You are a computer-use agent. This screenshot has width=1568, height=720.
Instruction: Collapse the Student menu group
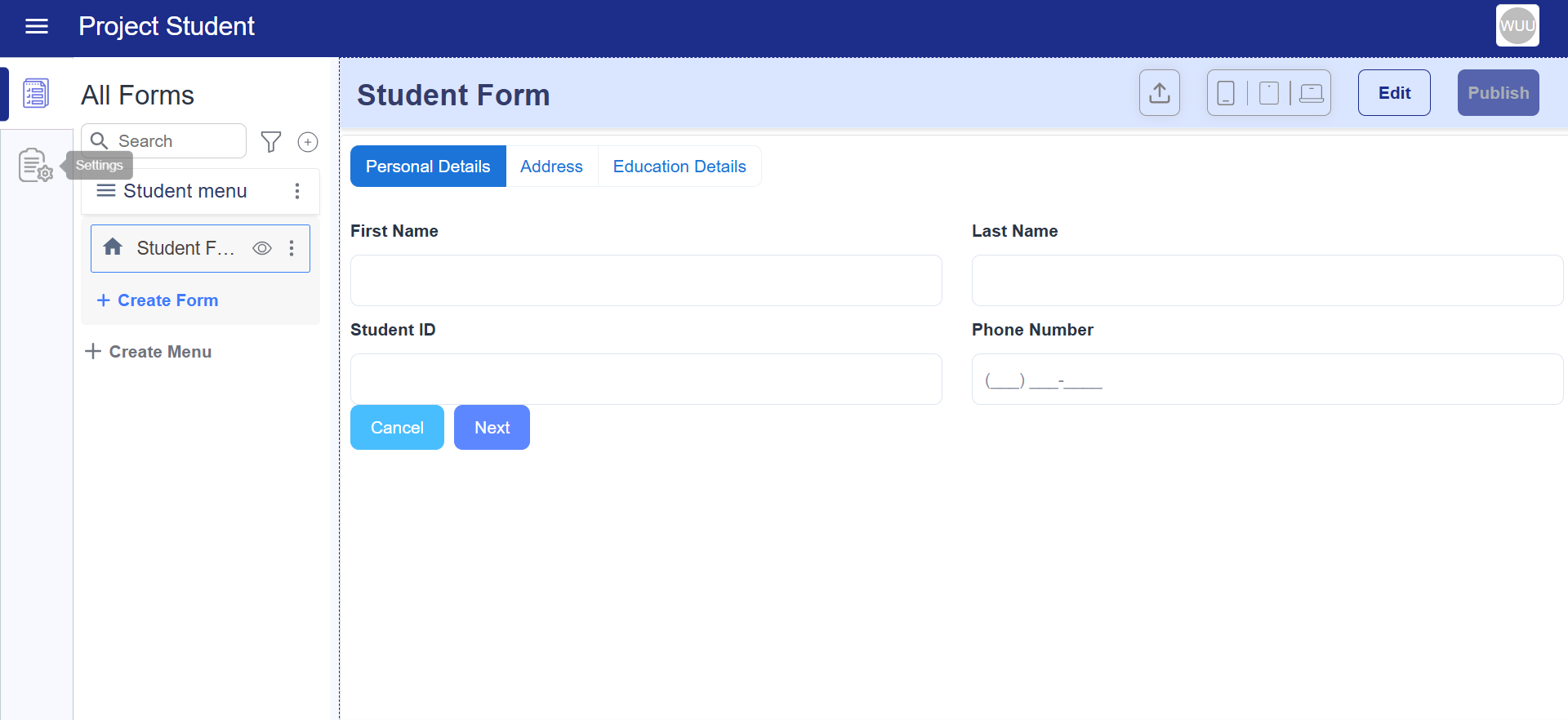pos(106,191)
